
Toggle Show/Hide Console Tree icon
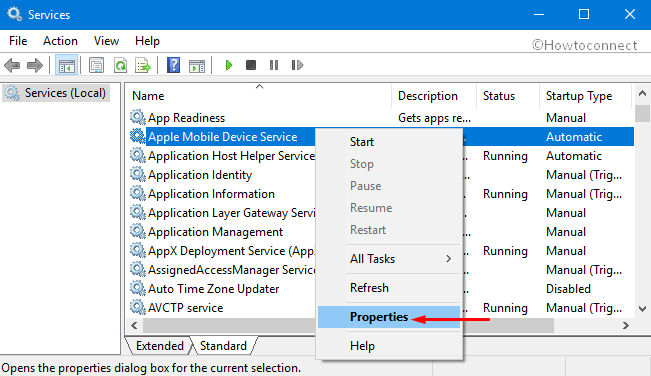click(x=66, y=65)
